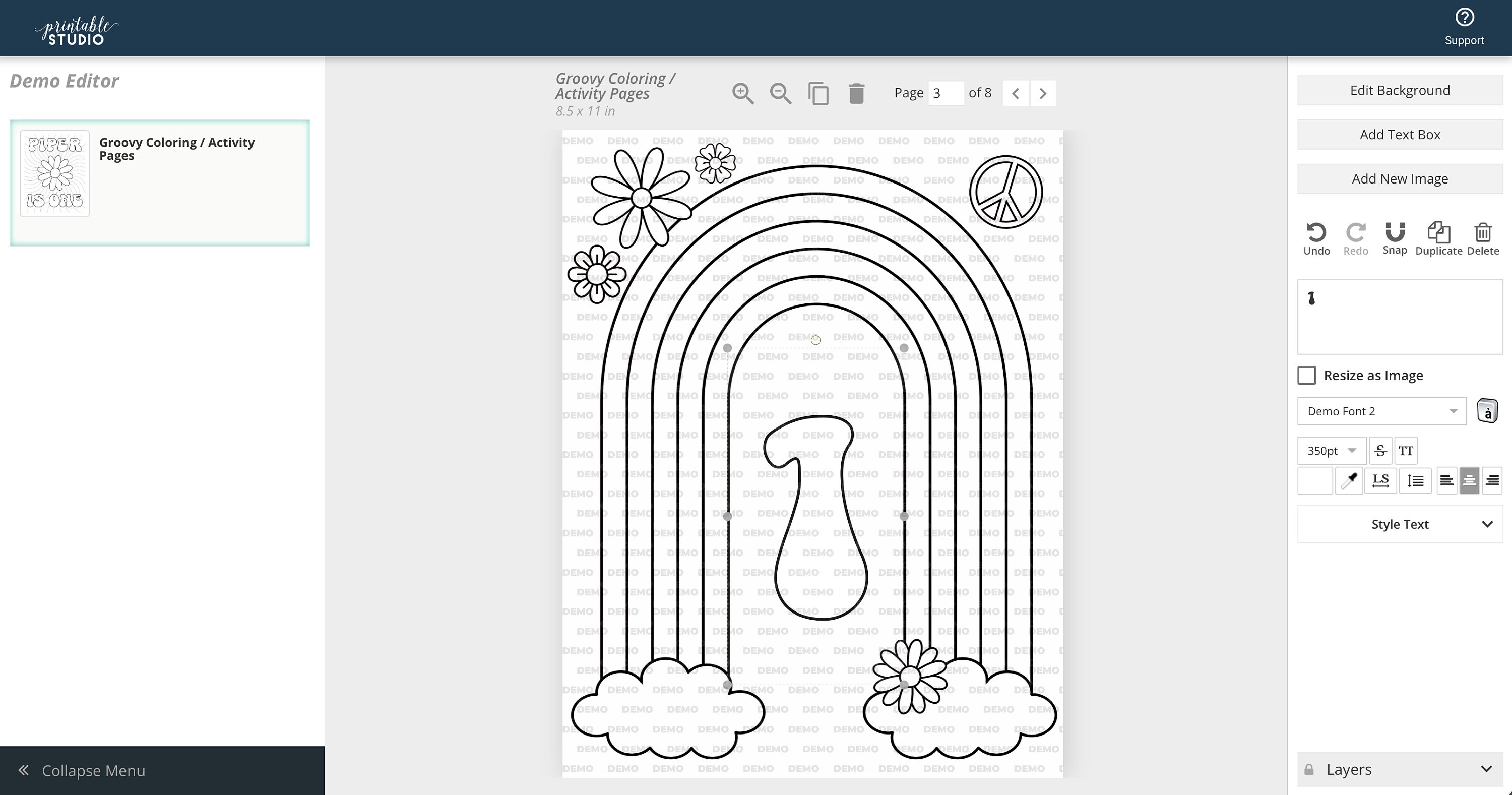Click the page number input field

coord(945,93)
